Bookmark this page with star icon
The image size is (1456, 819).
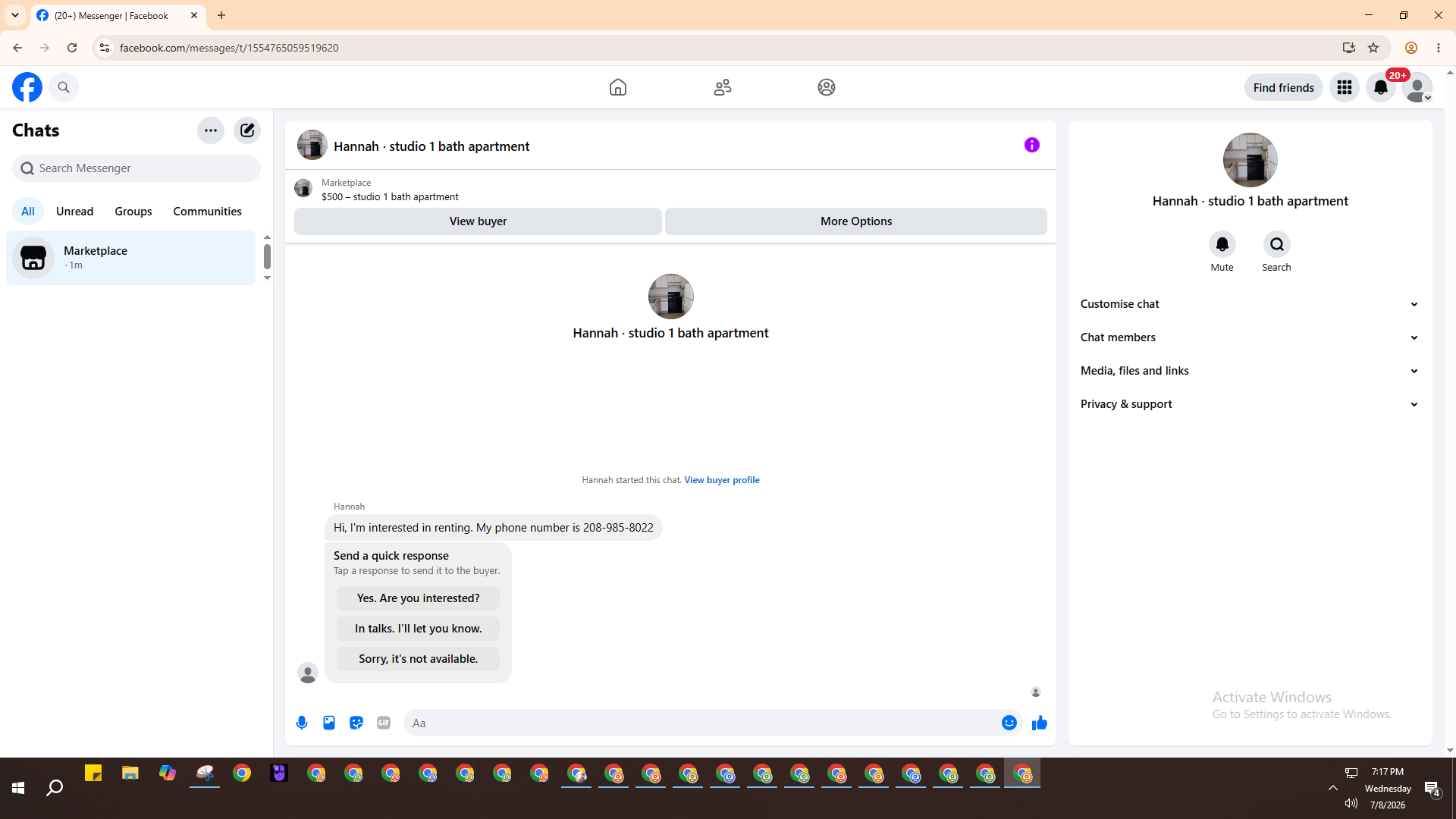(1373, 48)
